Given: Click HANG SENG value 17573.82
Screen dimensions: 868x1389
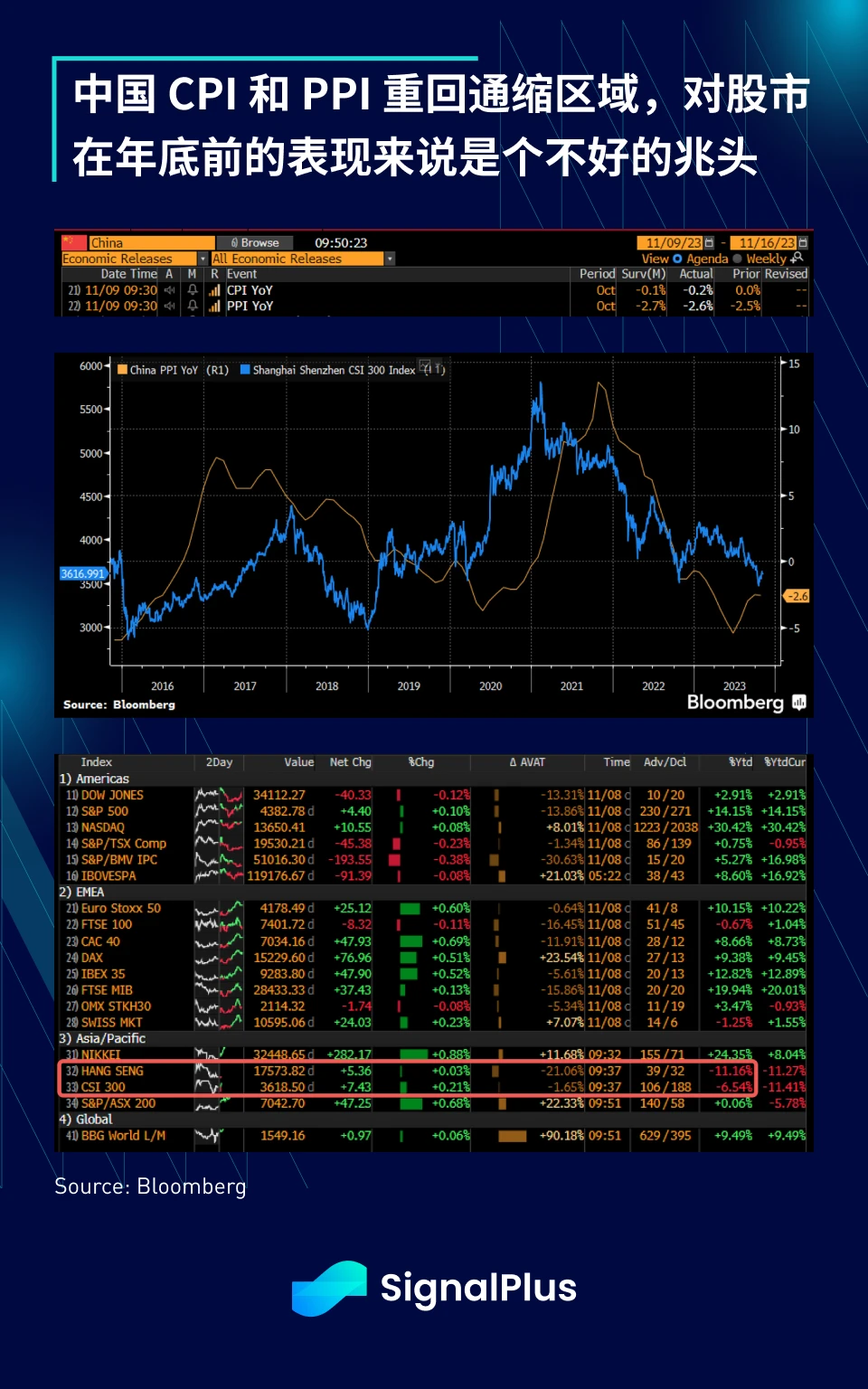Looking at the screenshot, I should point(280,1071).
